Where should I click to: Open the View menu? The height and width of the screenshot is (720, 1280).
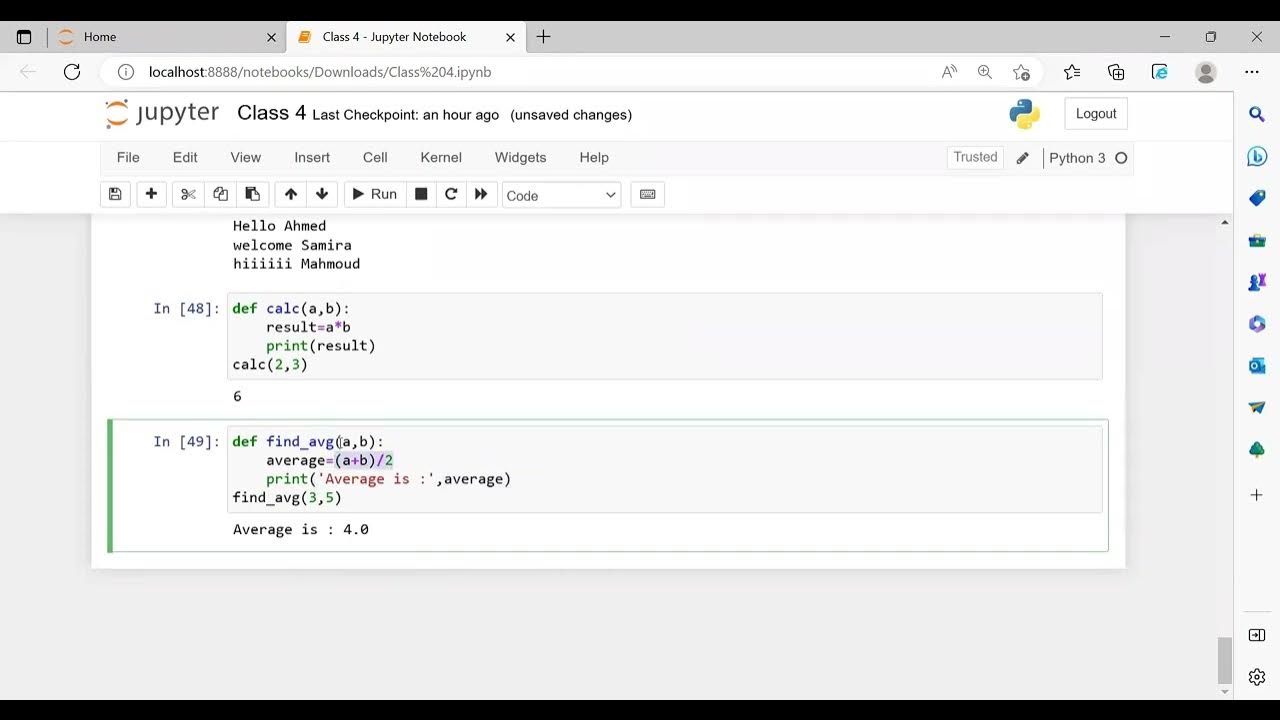point(246,157)
